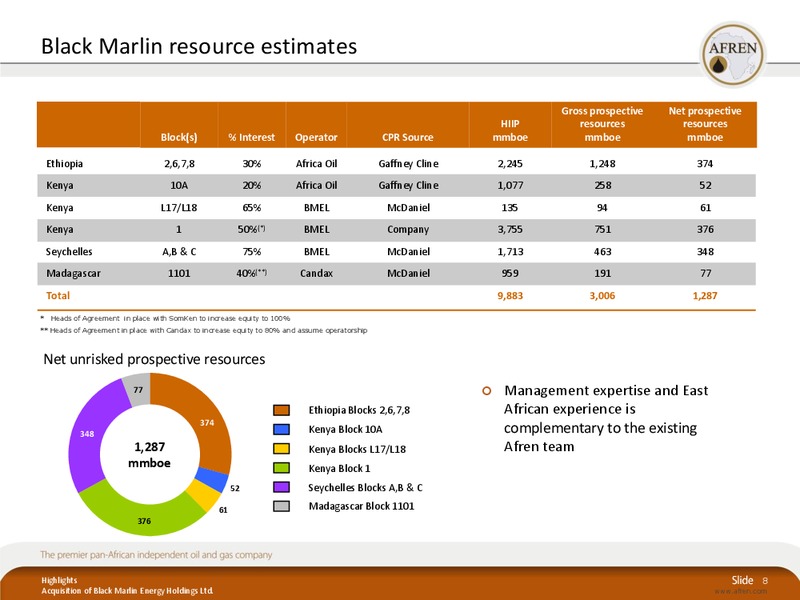Click HIIP value 2,245
The height and width of the screenshot is (600, 800).
pos(510,164)
